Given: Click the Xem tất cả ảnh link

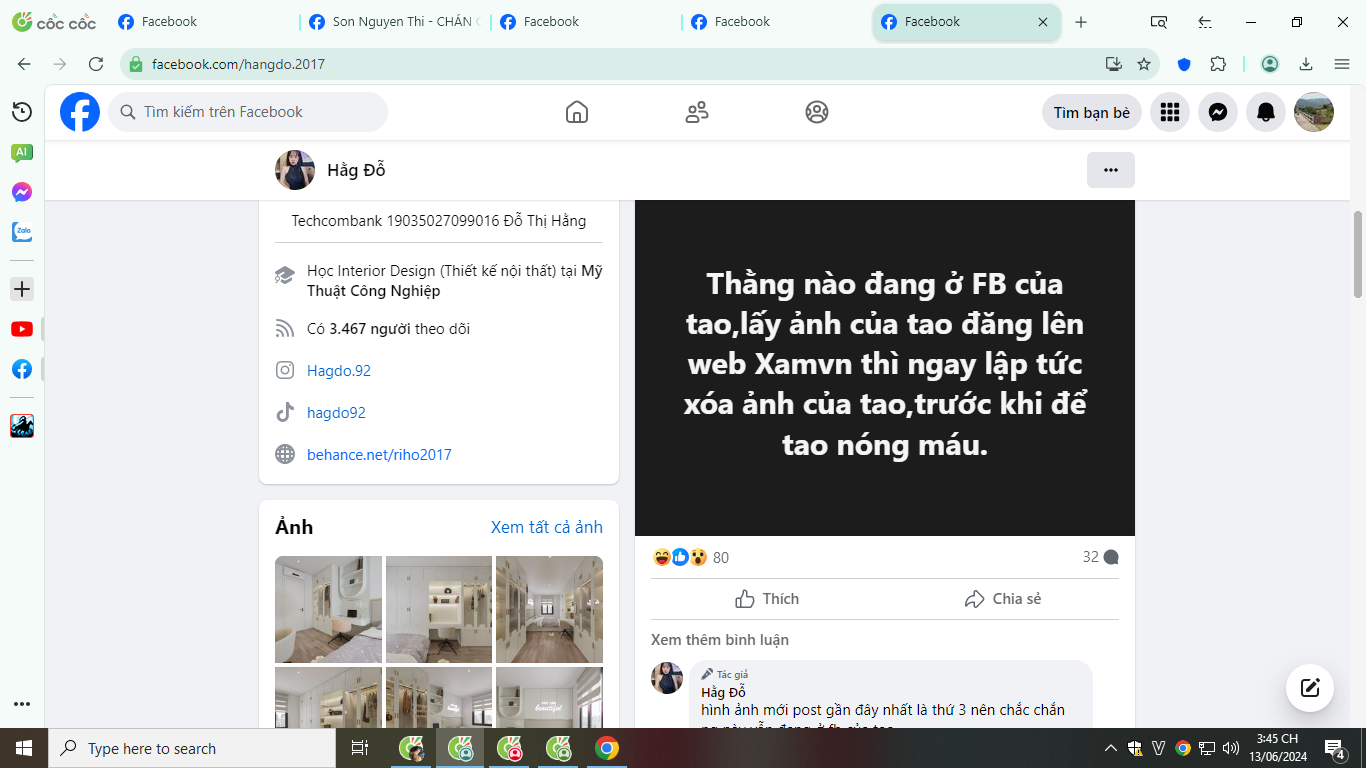Looking at the screenshot, I should coord(546,527).
